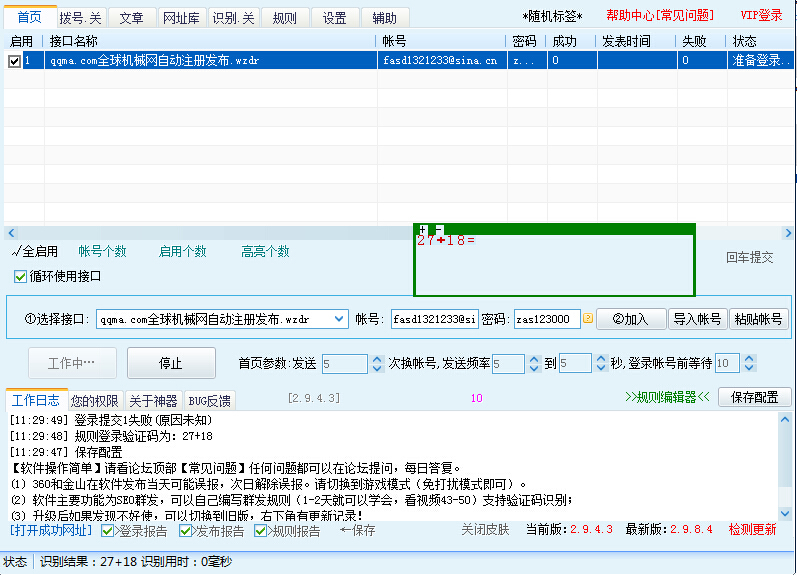The width and height of the screenshot is (797, 575).
Task: Open the 网址库 tab
Action: point(181,18)
